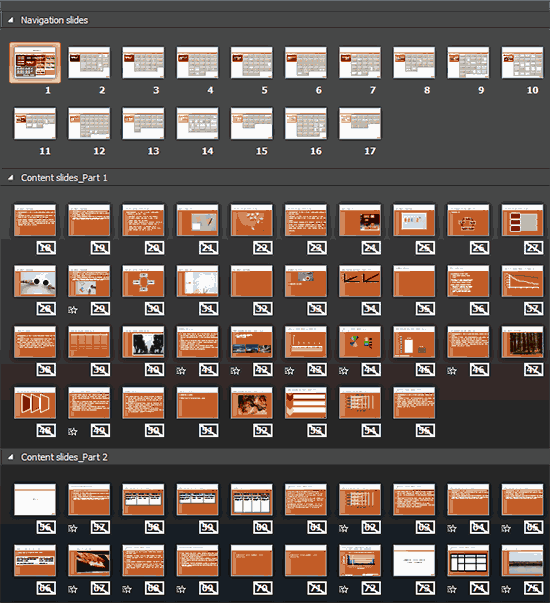Select slide 52 thumbnail with orange texture photo
This screenshot has width=550, height=603.
click(252, 403)
